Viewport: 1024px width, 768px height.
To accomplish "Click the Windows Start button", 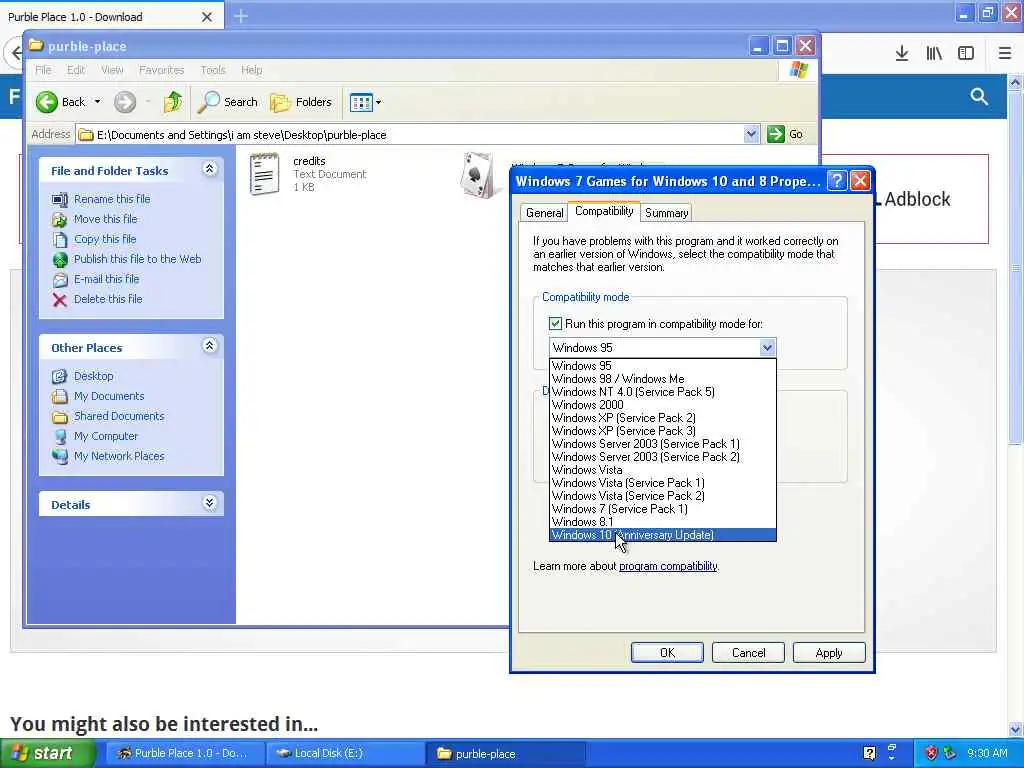I will (x=47, y=753).
